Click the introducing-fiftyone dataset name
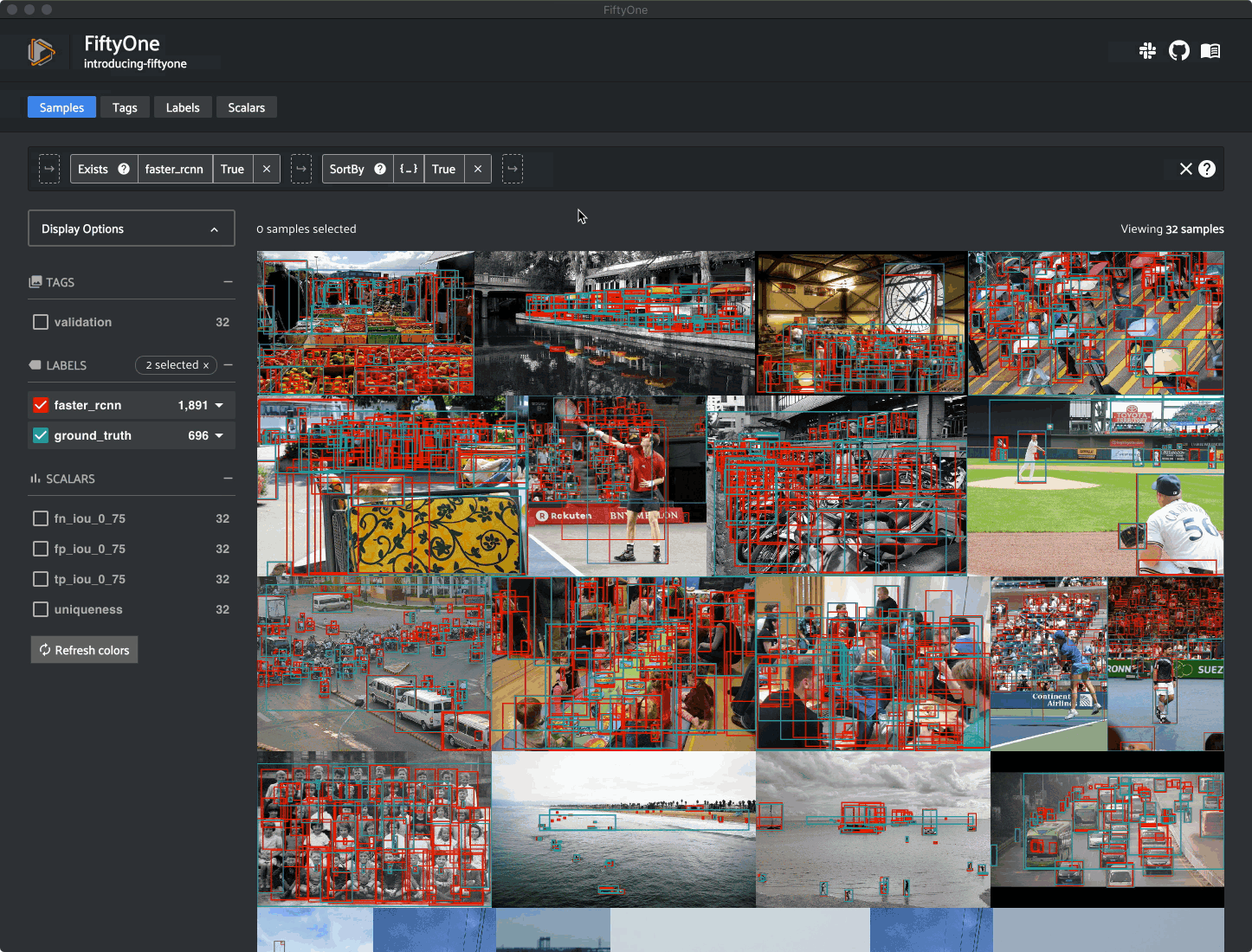Screen dimensions: 1252x952 (x=135, y=64)
